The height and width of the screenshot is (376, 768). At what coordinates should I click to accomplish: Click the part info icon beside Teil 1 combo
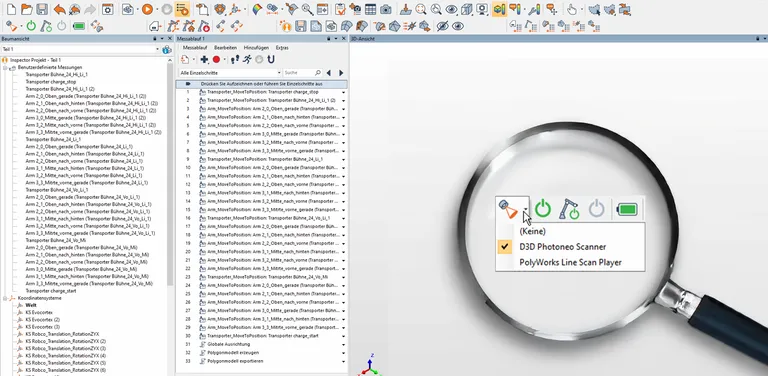click(x=167, y=49)
